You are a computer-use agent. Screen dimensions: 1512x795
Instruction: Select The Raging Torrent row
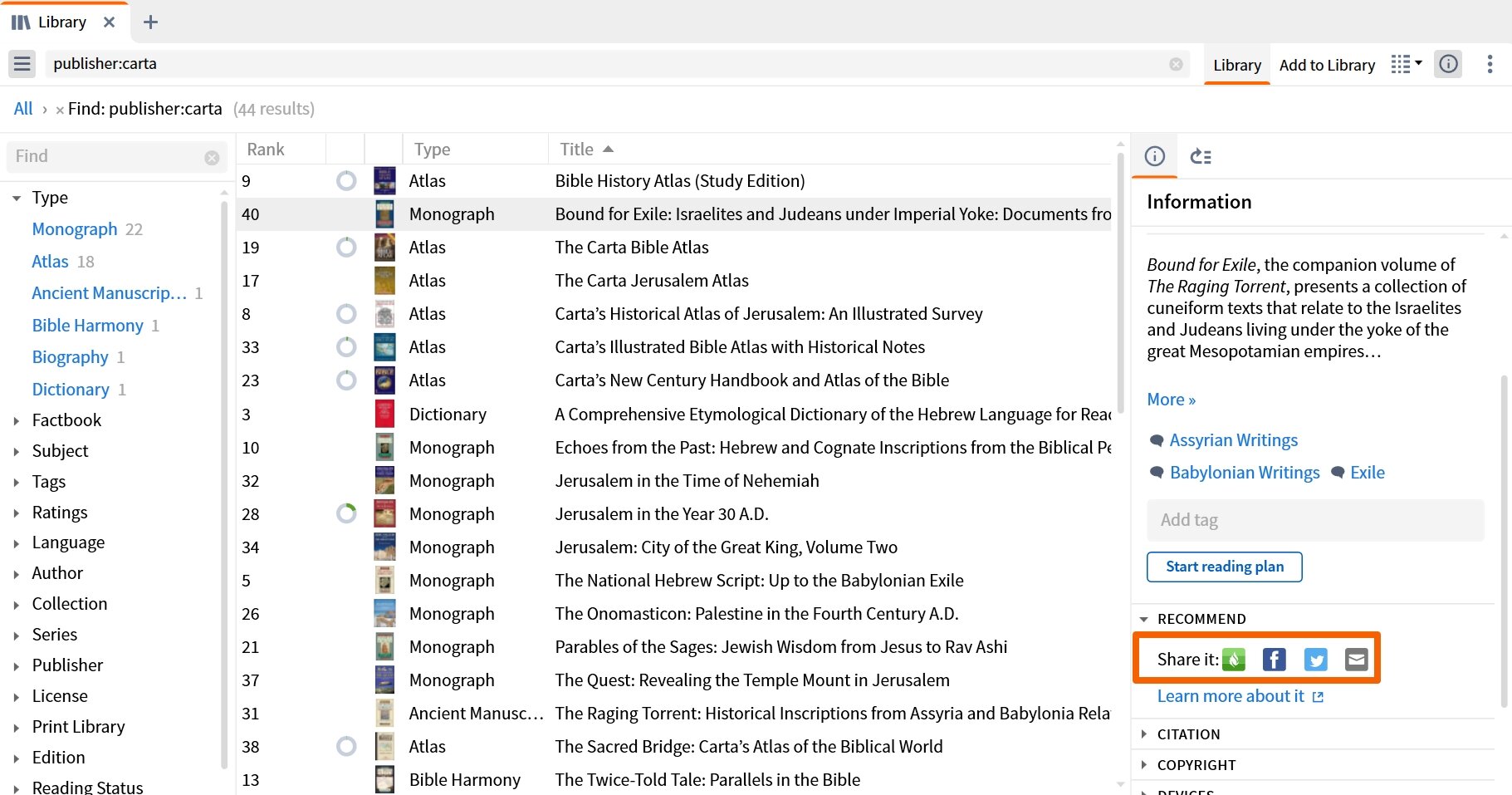[x=673, y=714]
